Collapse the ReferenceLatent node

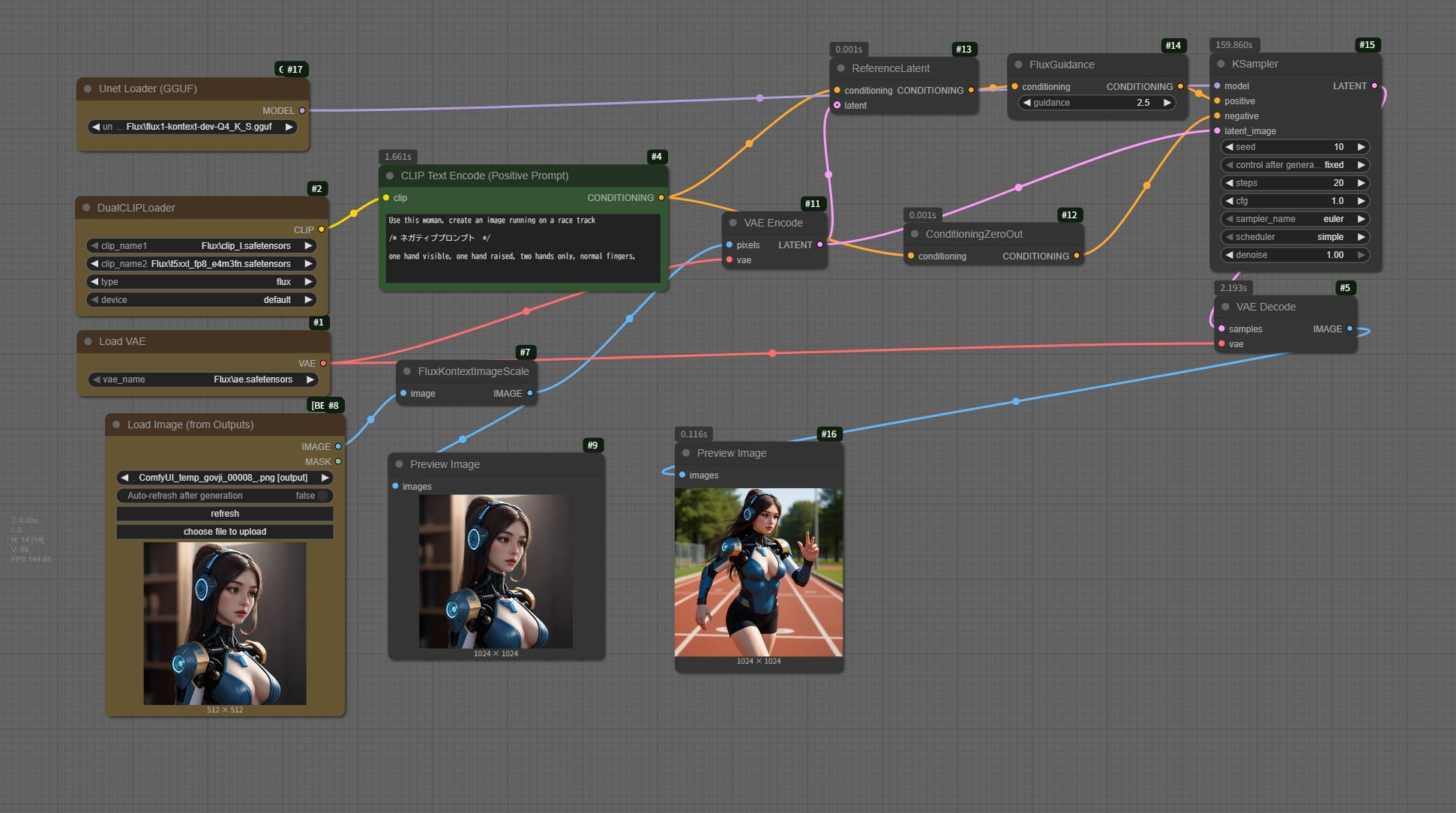(840, 68)
